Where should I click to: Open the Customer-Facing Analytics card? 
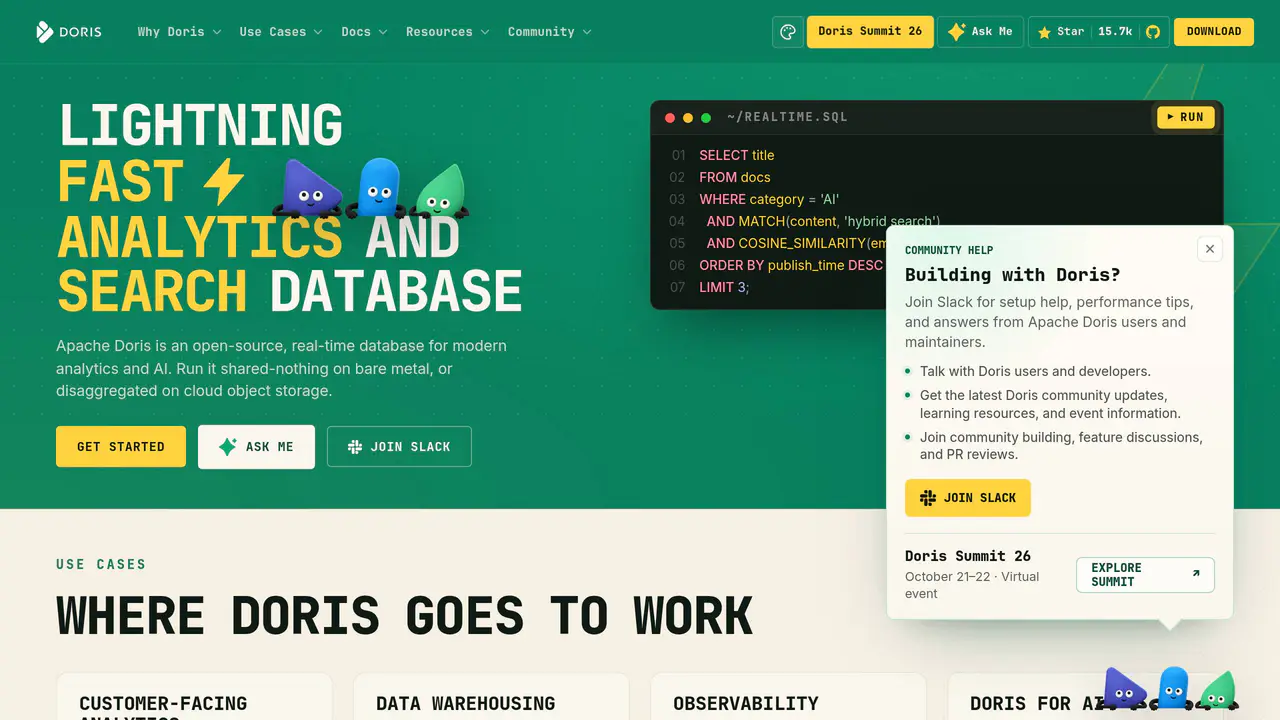tap(194, 697)
